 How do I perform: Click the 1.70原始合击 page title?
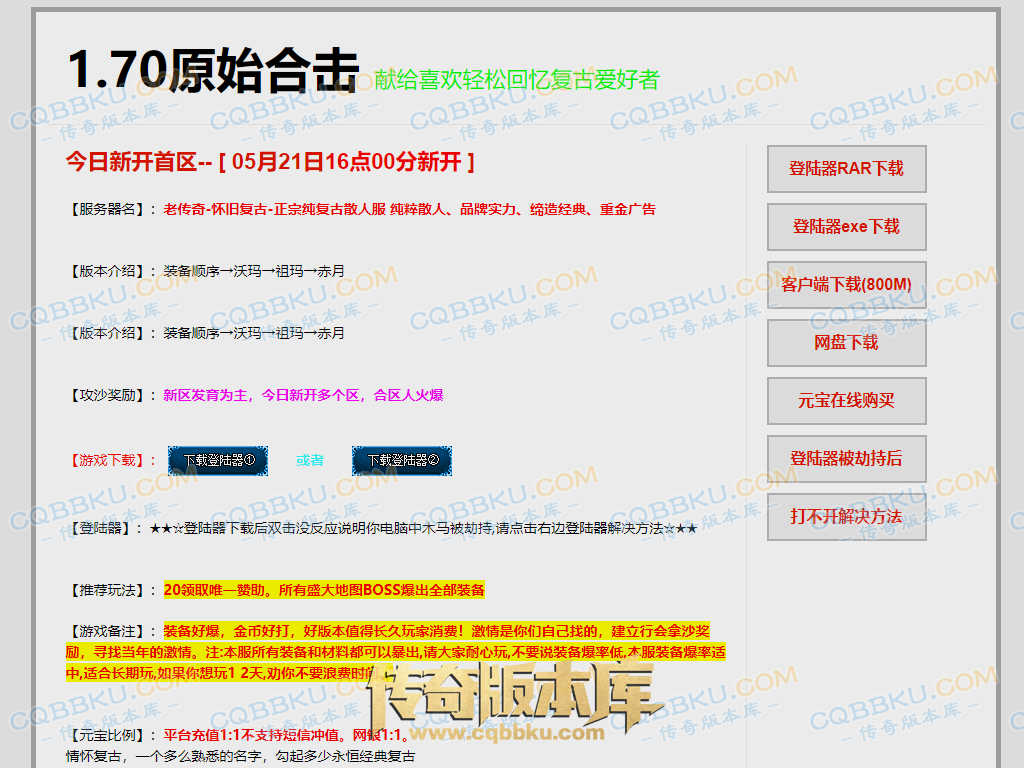click(212, 71)
